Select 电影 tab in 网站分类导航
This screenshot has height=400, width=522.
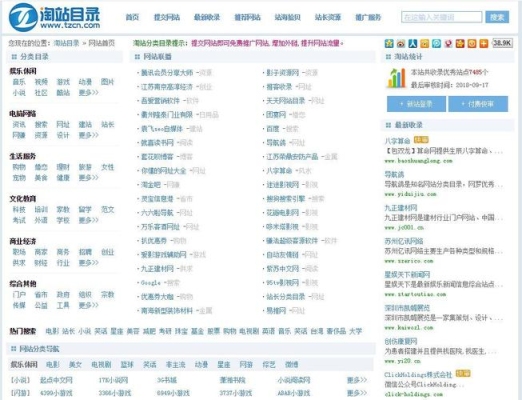click(x=52, y=364)
